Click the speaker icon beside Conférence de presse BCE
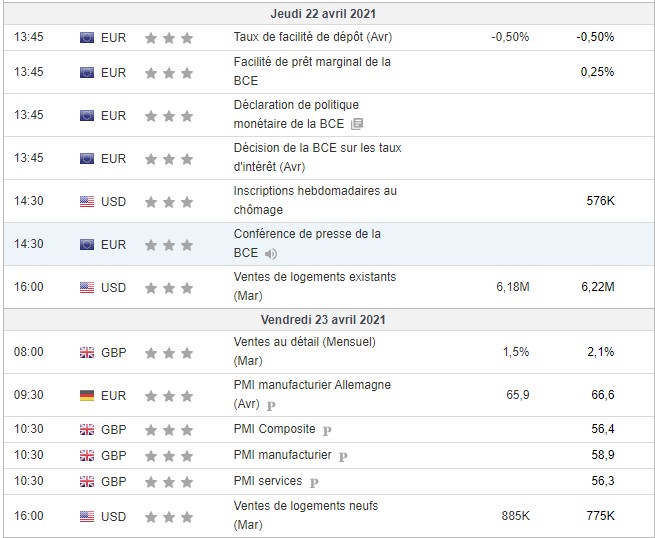655x538 pixels. 271,254
